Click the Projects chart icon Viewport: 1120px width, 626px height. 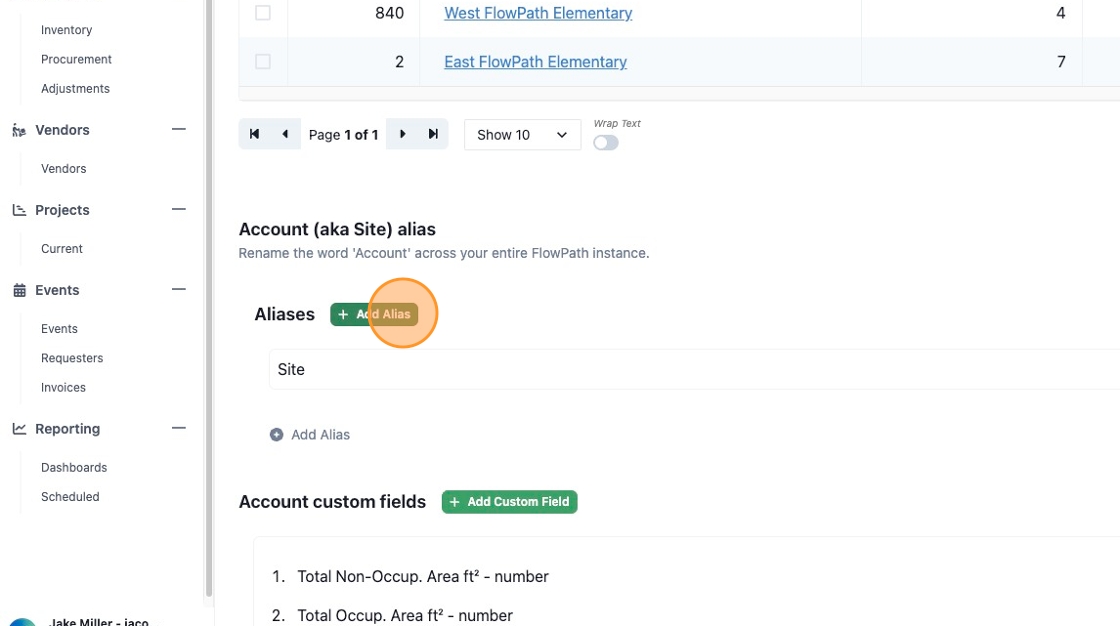pos(19,210)
